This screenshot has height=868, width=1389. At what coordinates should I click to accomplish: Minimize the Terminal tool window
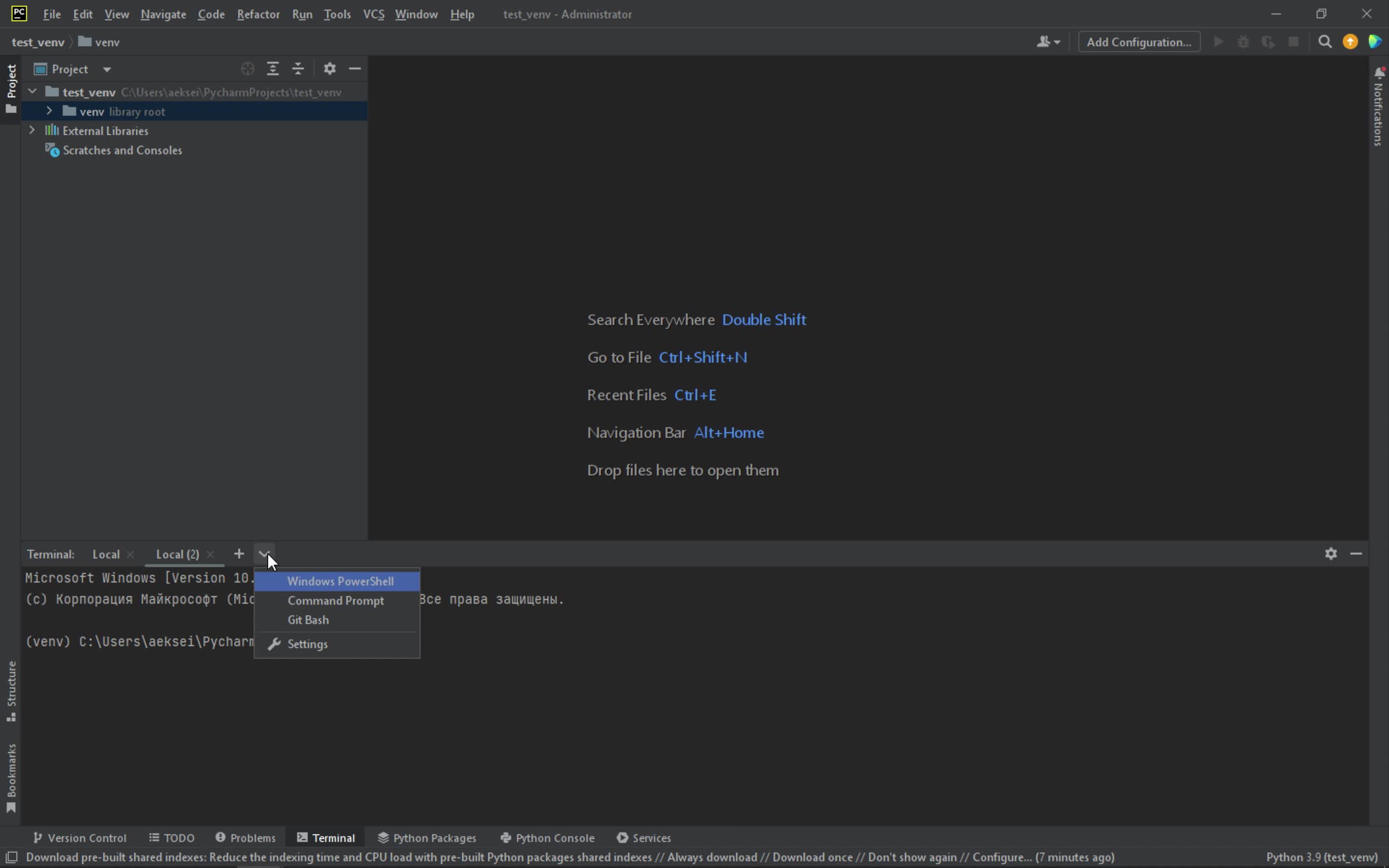pyautogui.click(x=1356, y=554)
